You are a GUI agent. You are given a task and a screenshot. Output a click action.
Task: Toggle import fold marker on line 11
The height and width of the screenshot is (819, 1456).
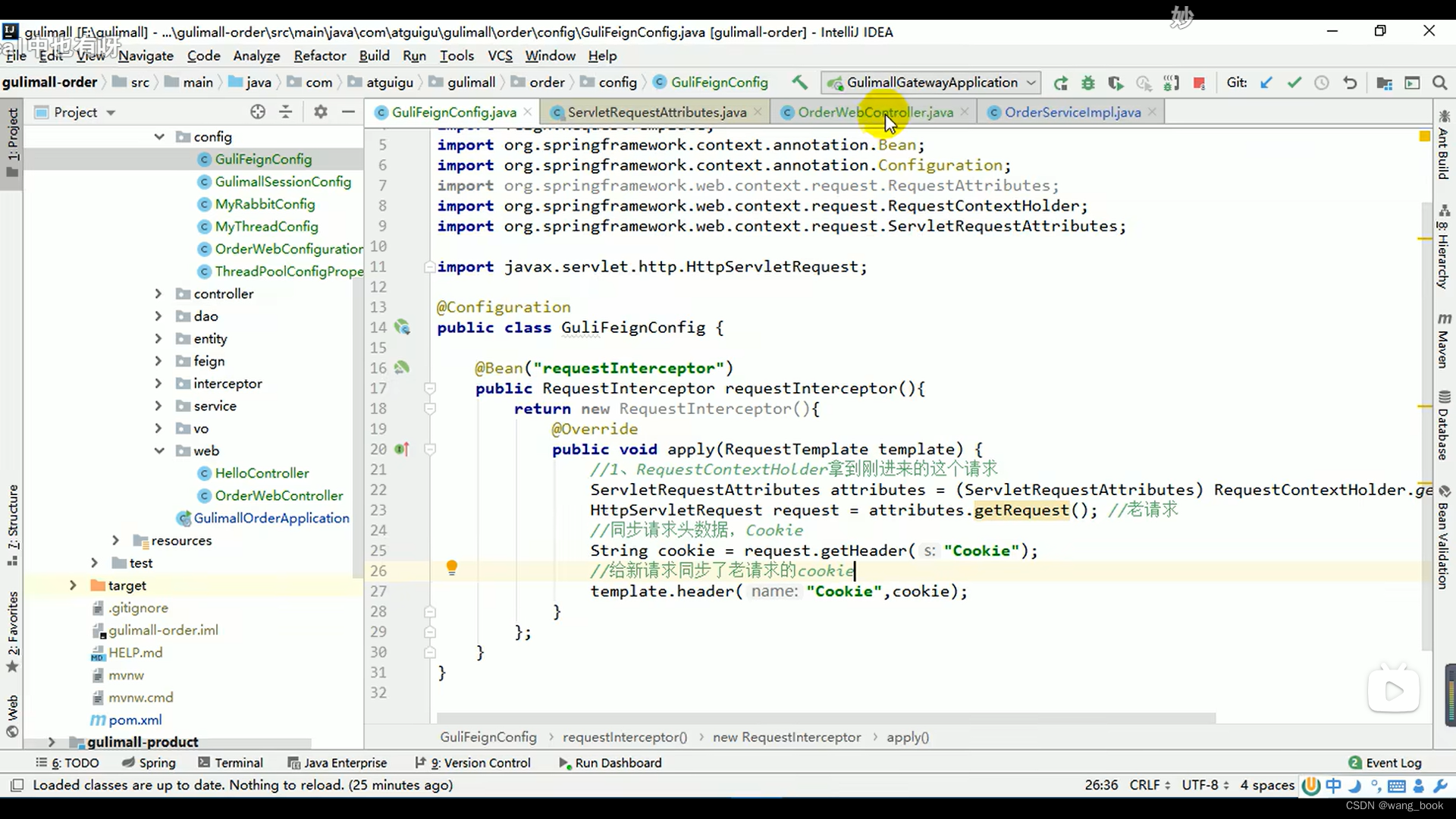430,267
